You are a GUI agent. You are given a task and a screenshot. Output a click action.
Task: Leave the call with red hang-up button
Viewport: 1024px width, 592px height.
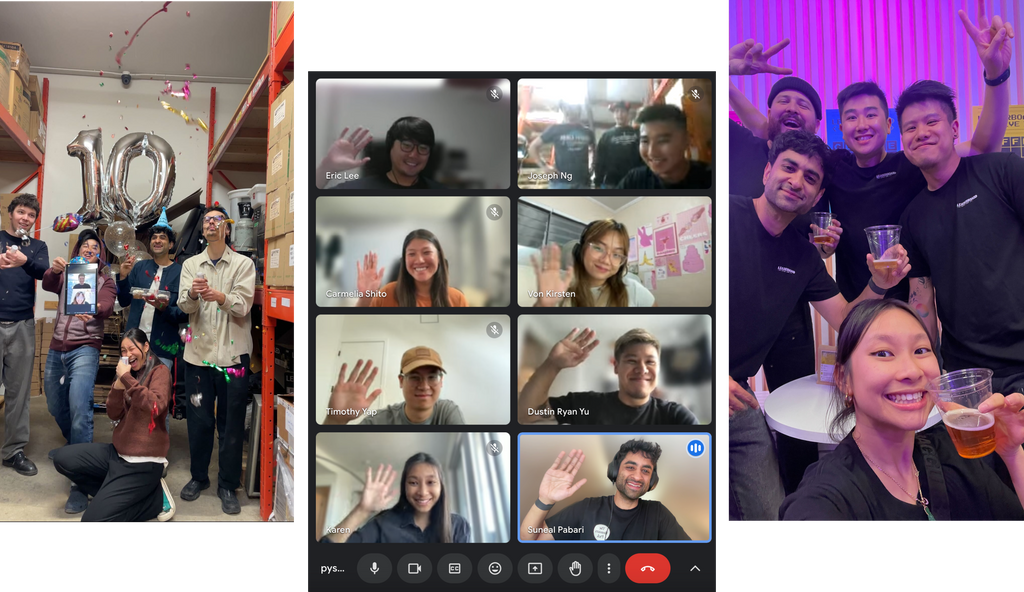647,568
